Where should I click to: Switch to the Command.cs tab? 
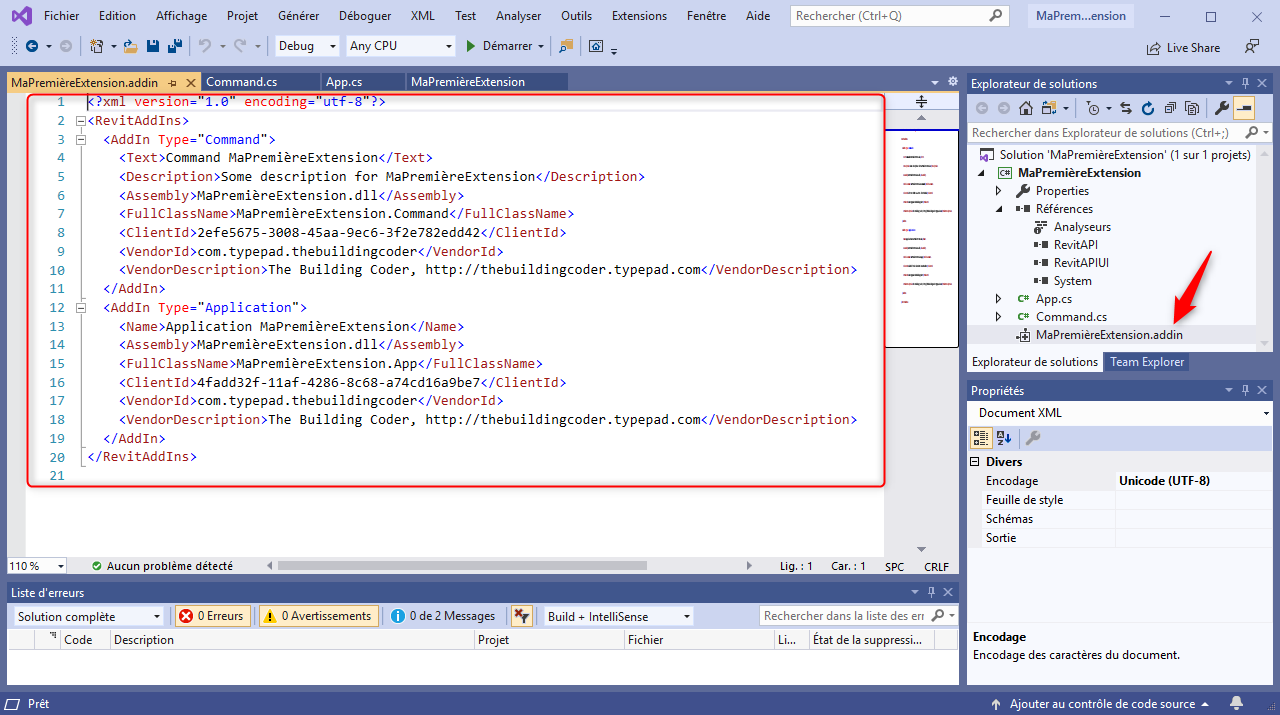pyautogui.click(x=260, y=81)
